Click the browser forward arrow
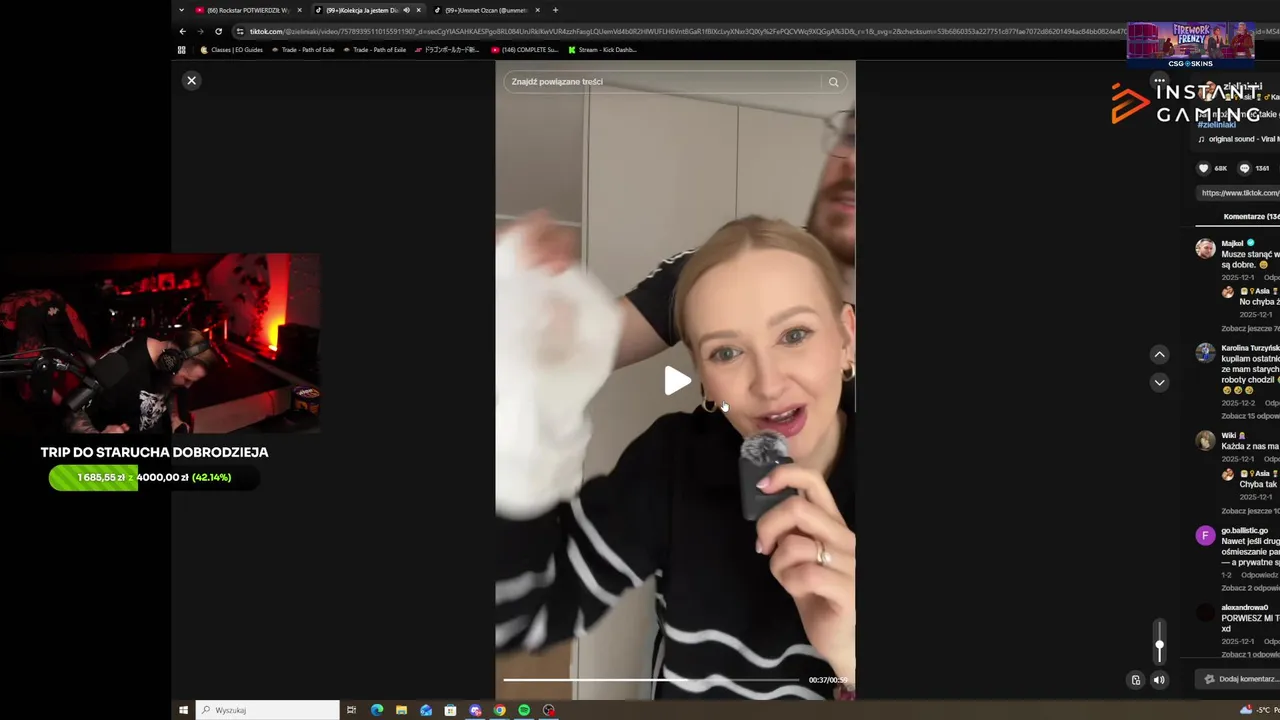 click(x=200, y=31)
